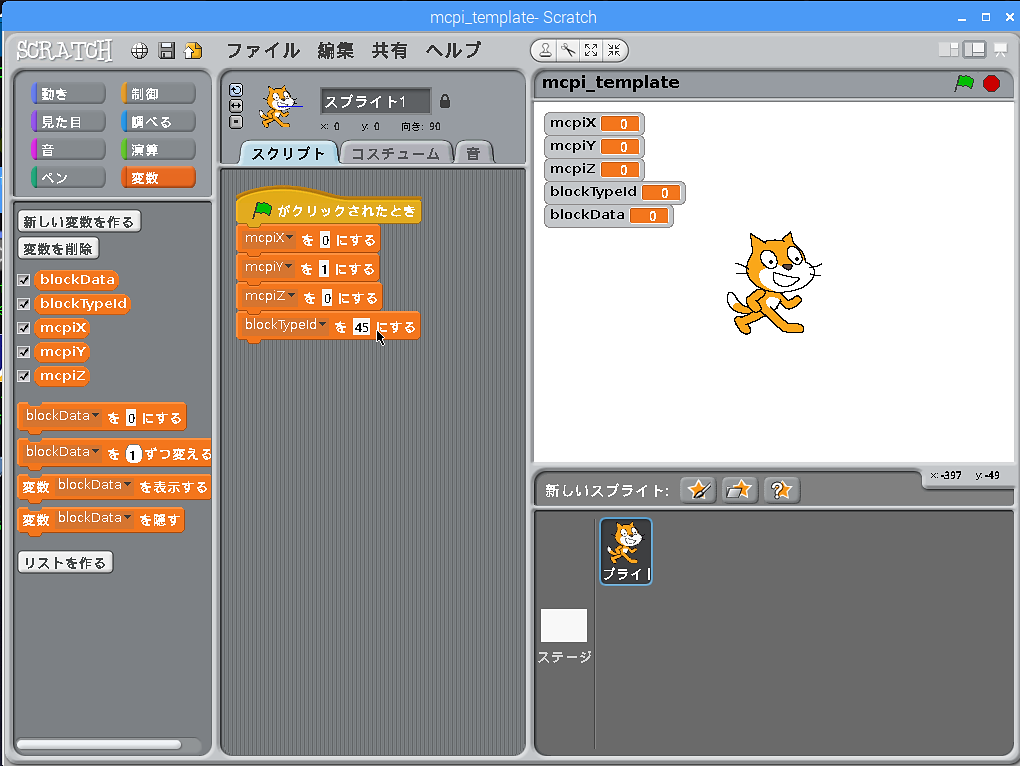Select the delete scissors tool

569,50
